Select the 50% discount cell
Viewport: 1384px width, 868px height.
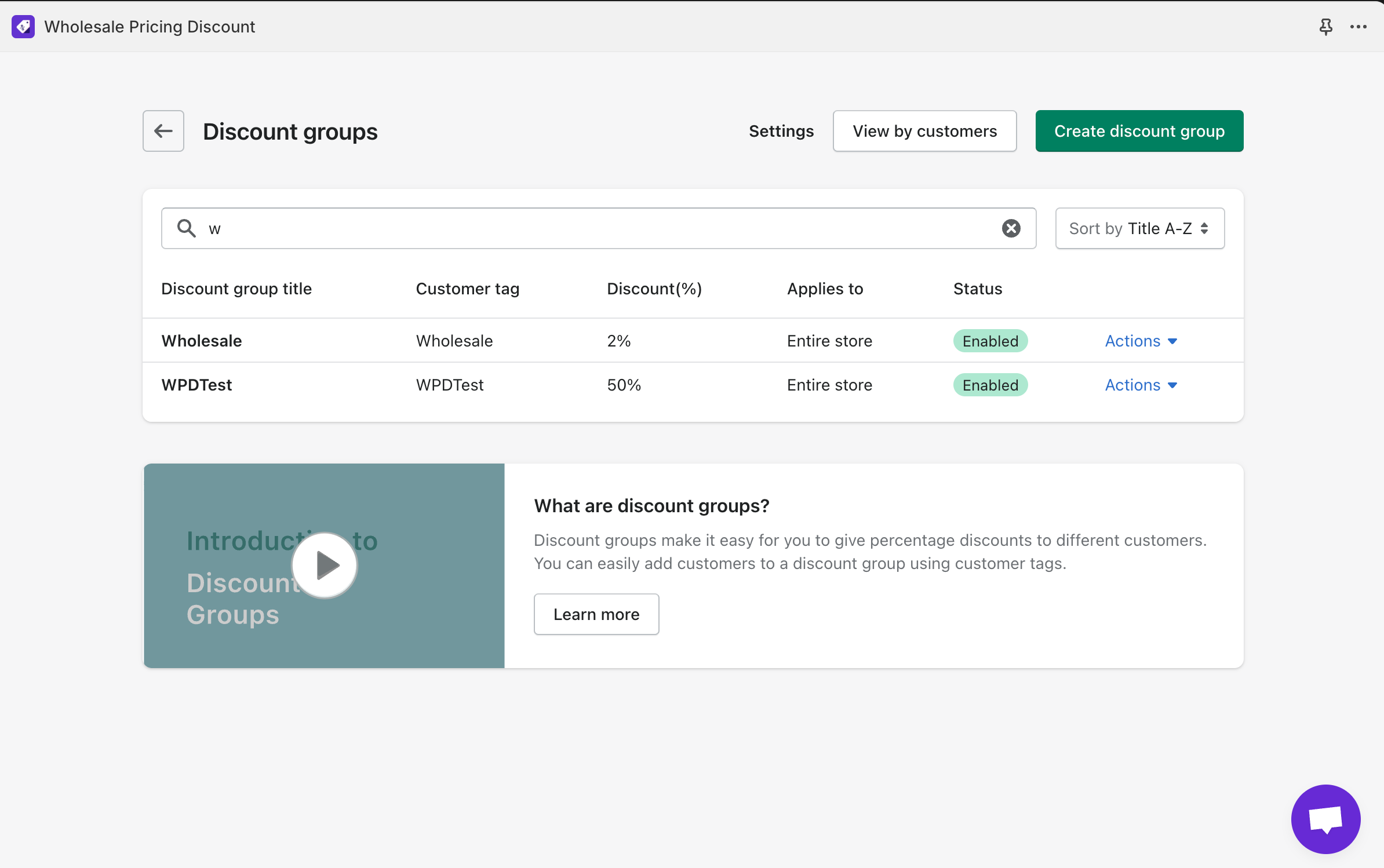pyautogui.click(x=624, y=385)
